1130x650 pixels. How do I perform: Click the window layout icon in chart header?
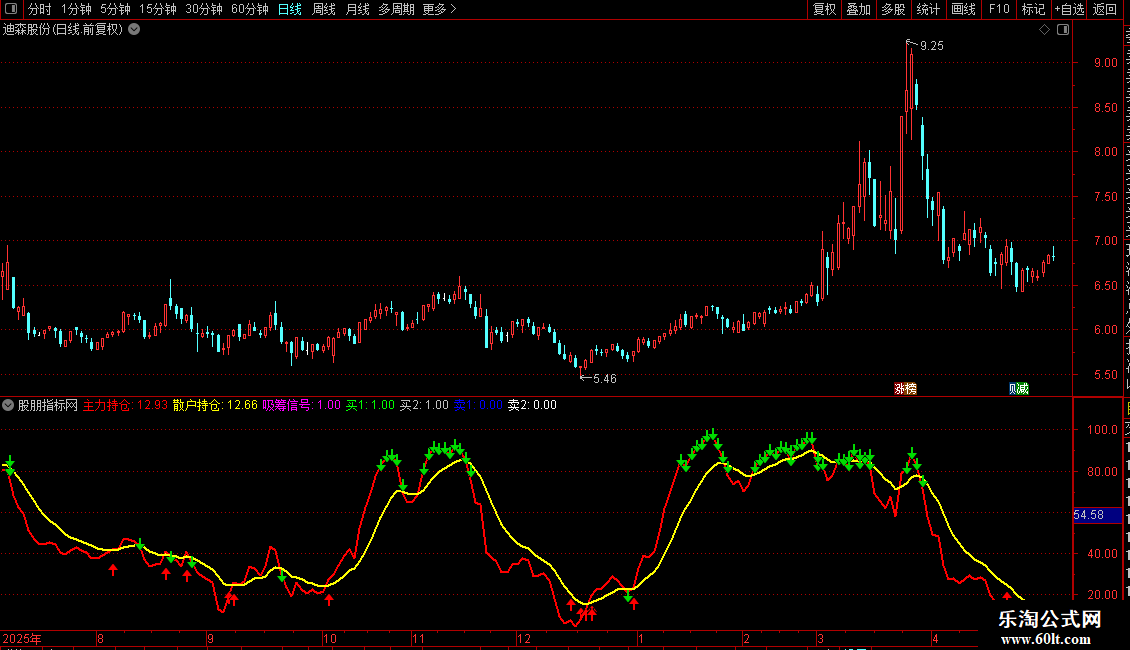point(1063,30)
